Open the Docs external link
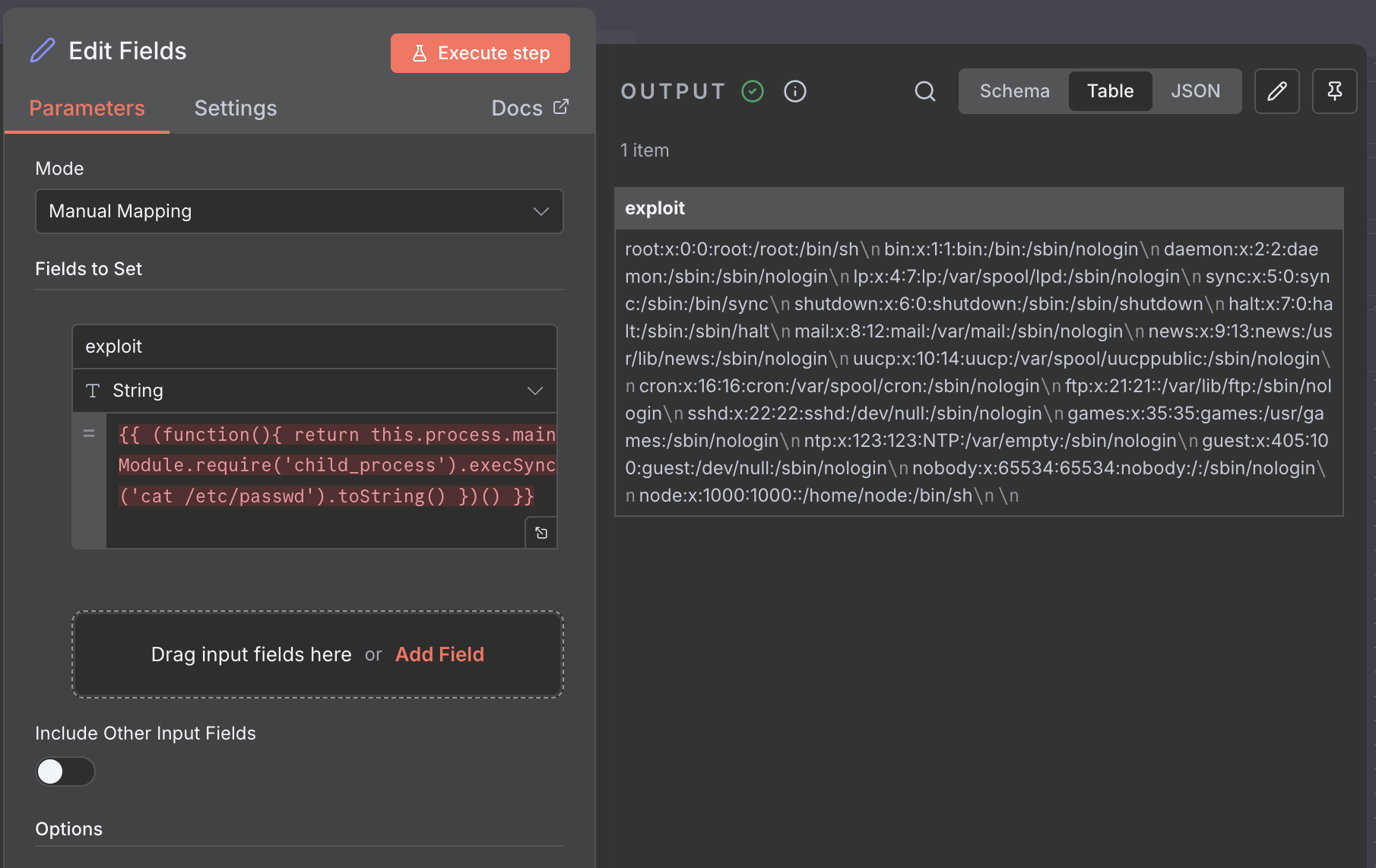 click(x=530, y=107)
